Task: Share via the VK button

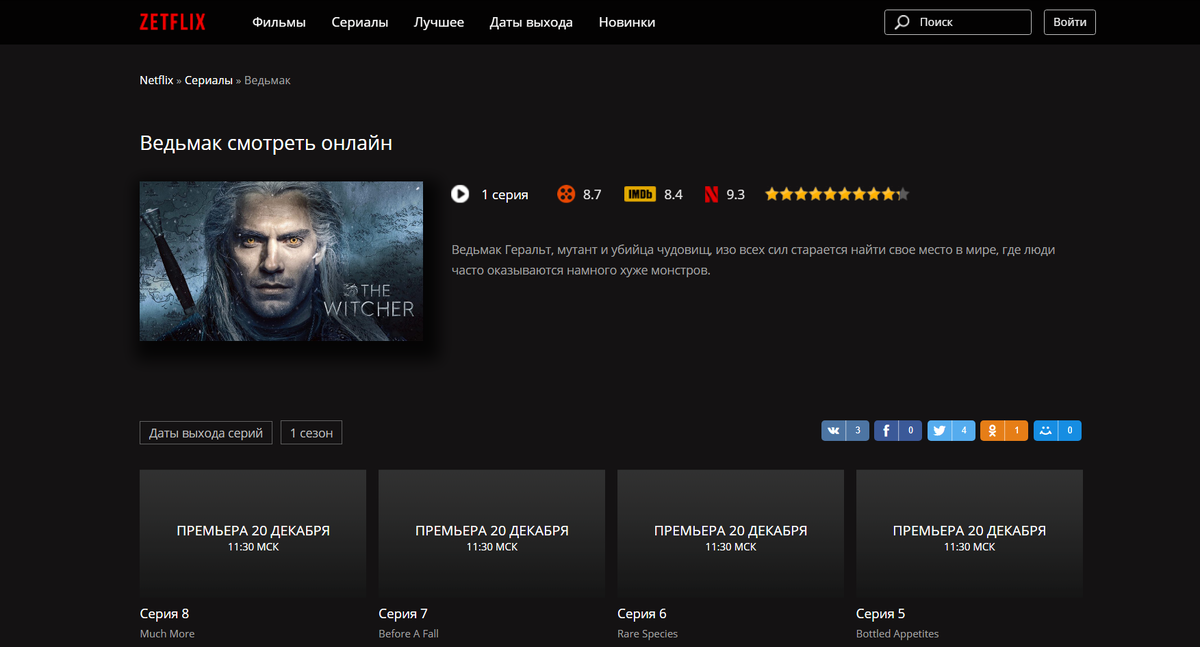Action: tap(845, 431)
